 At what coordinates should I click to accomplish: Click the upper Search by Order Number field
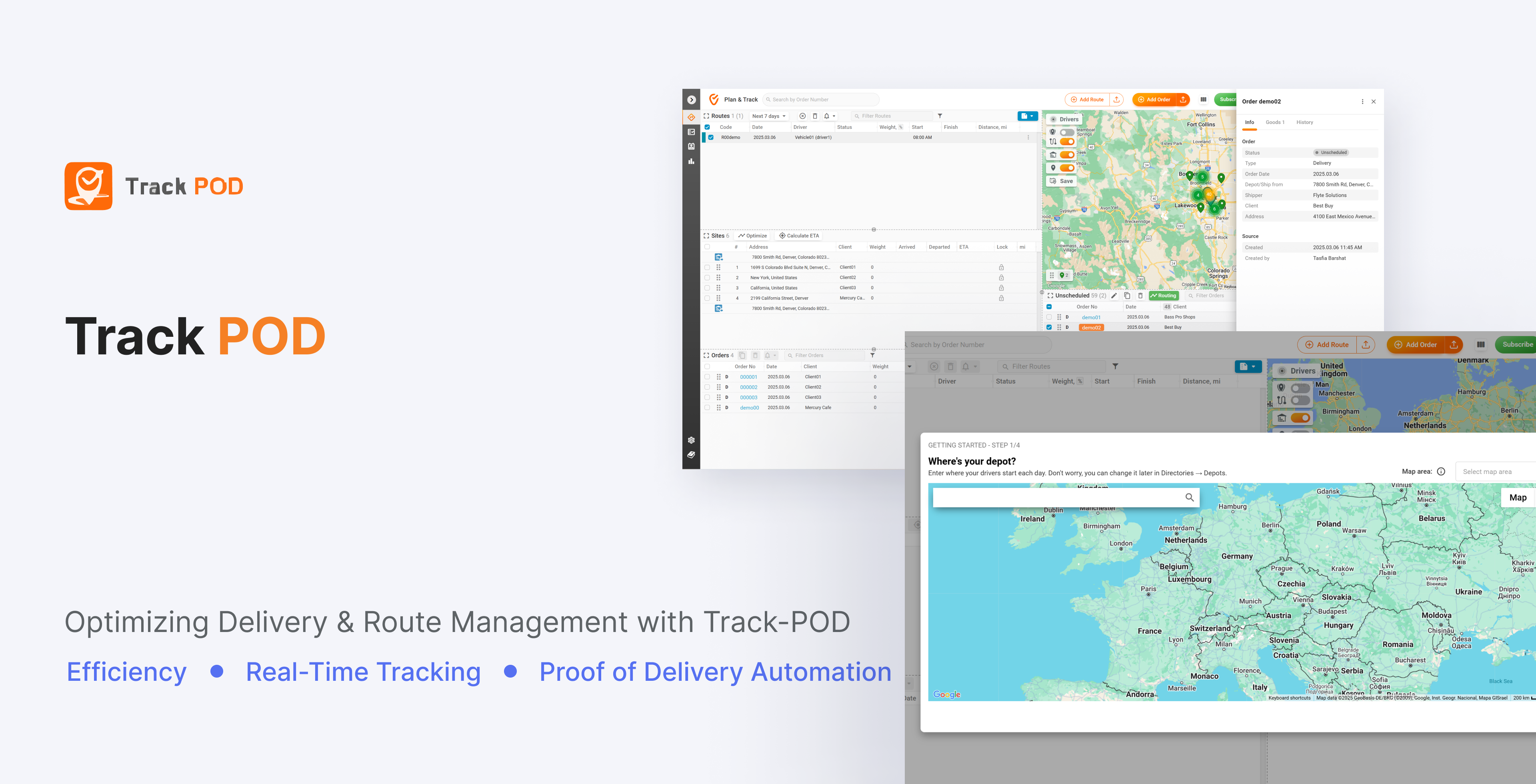pos(820,100)
